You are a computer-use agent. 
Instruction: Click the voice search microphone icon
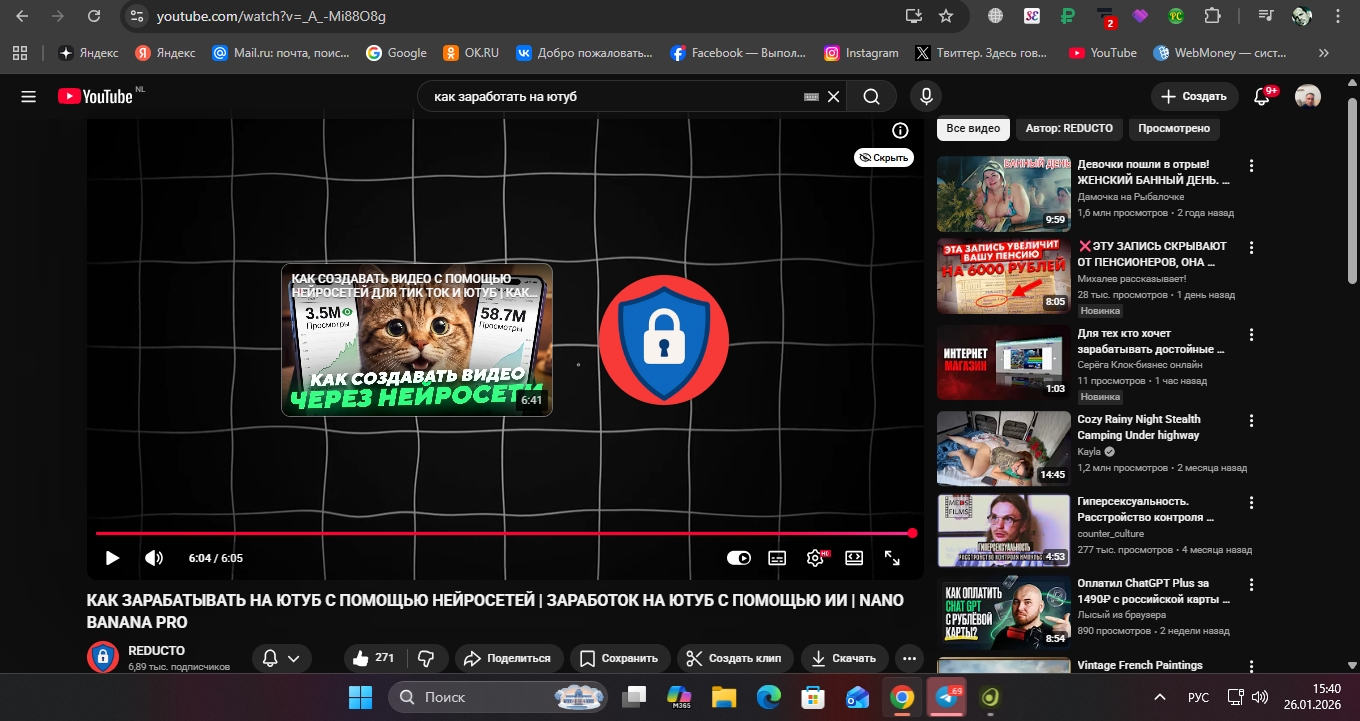926,97
